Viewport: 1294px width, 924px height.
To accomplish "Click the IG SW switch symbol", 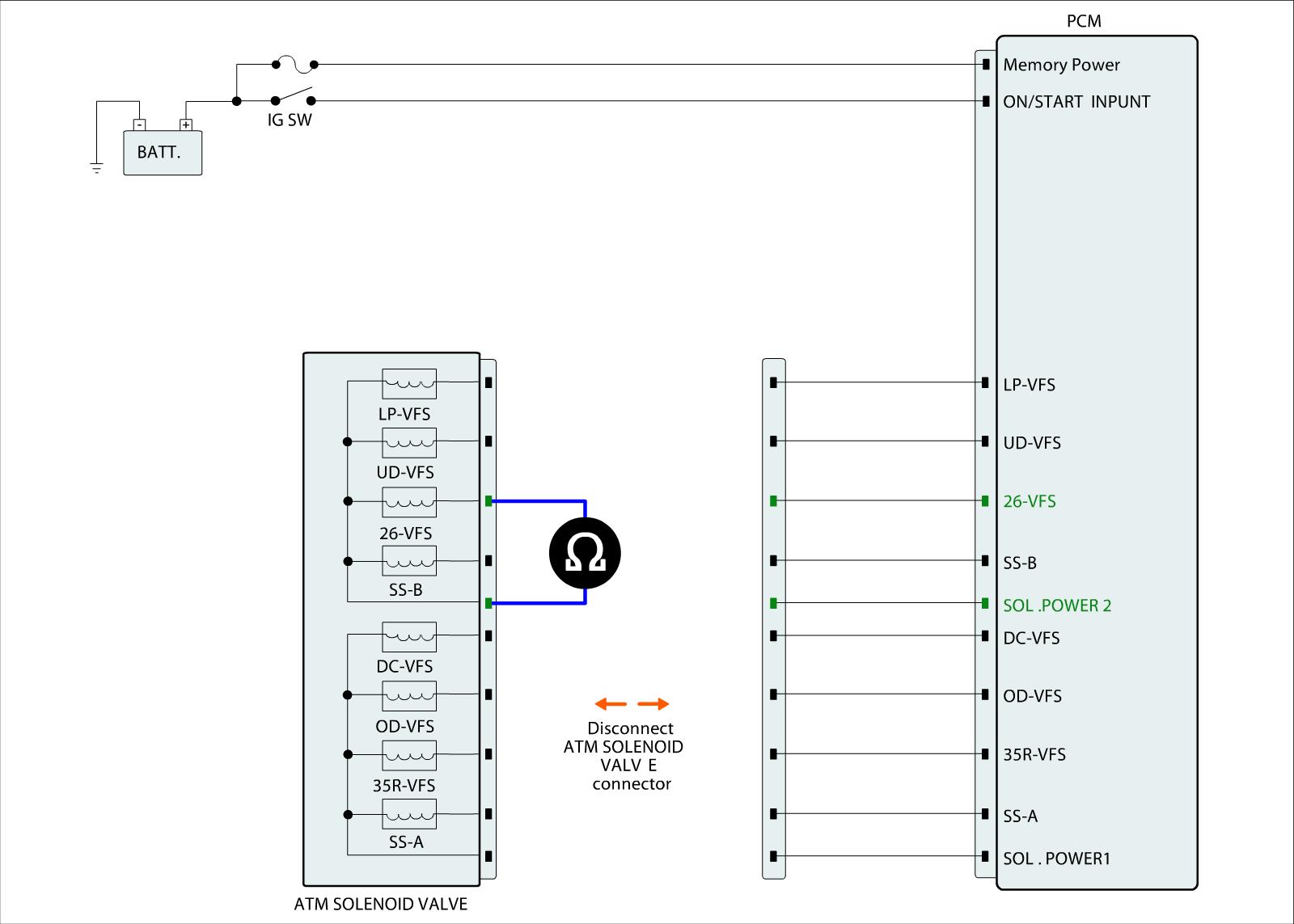I will [293, 97].
